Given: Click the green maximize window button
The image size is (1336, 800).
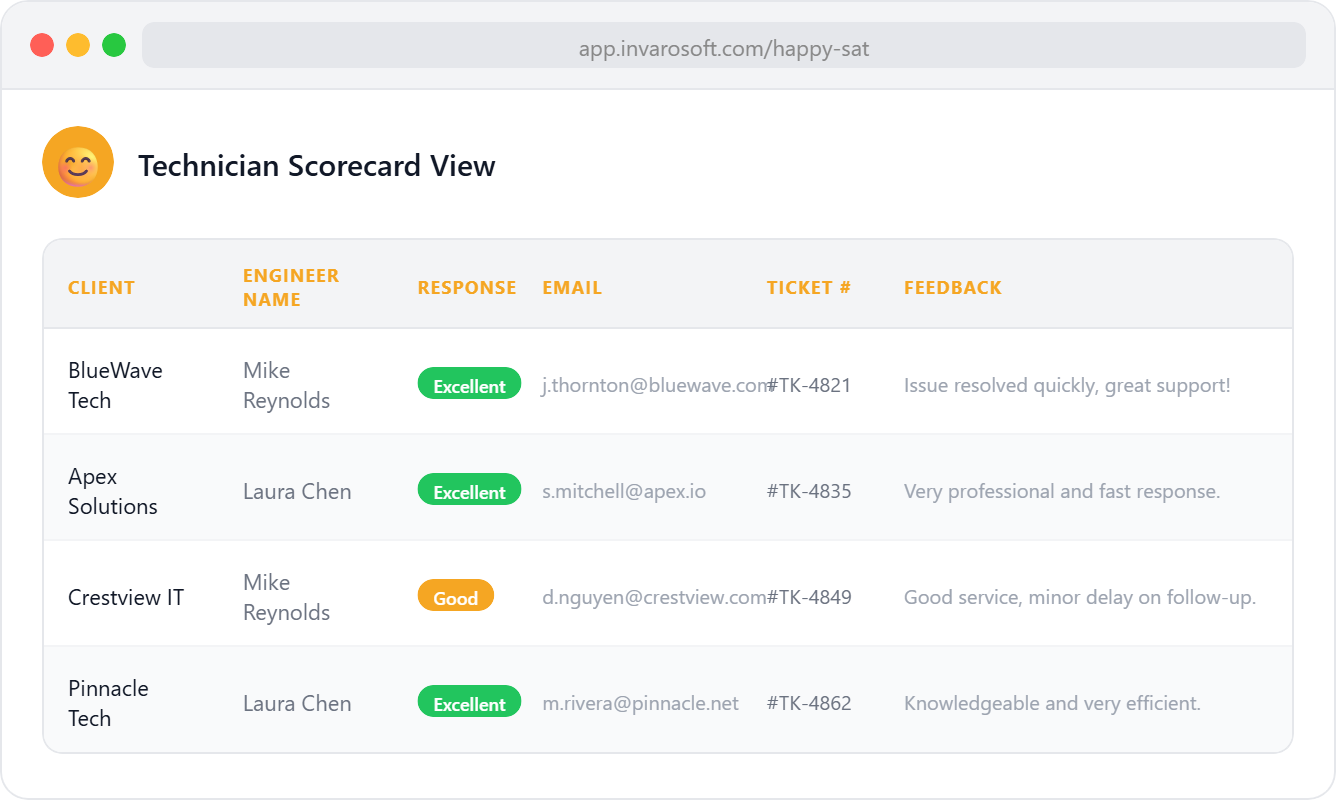Looking at the screenshot, I should pyautogui.click(x=114, y=45).
